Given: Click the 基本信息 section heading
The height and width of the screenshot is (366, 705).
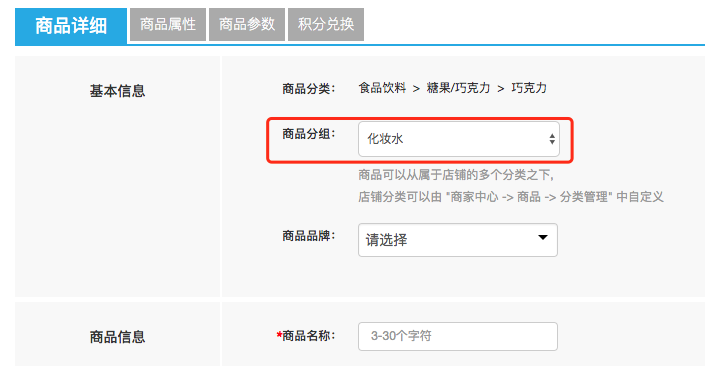Looking at the screenshot, I should (x=117, y=91).
